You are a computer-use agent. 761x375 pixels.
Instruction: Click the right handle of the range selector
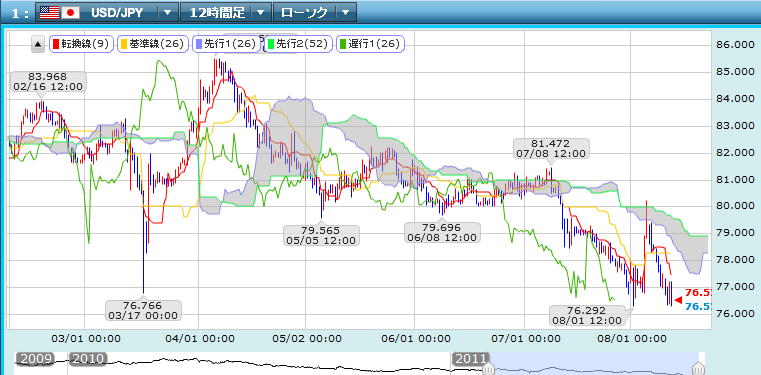tap(699, 369)
